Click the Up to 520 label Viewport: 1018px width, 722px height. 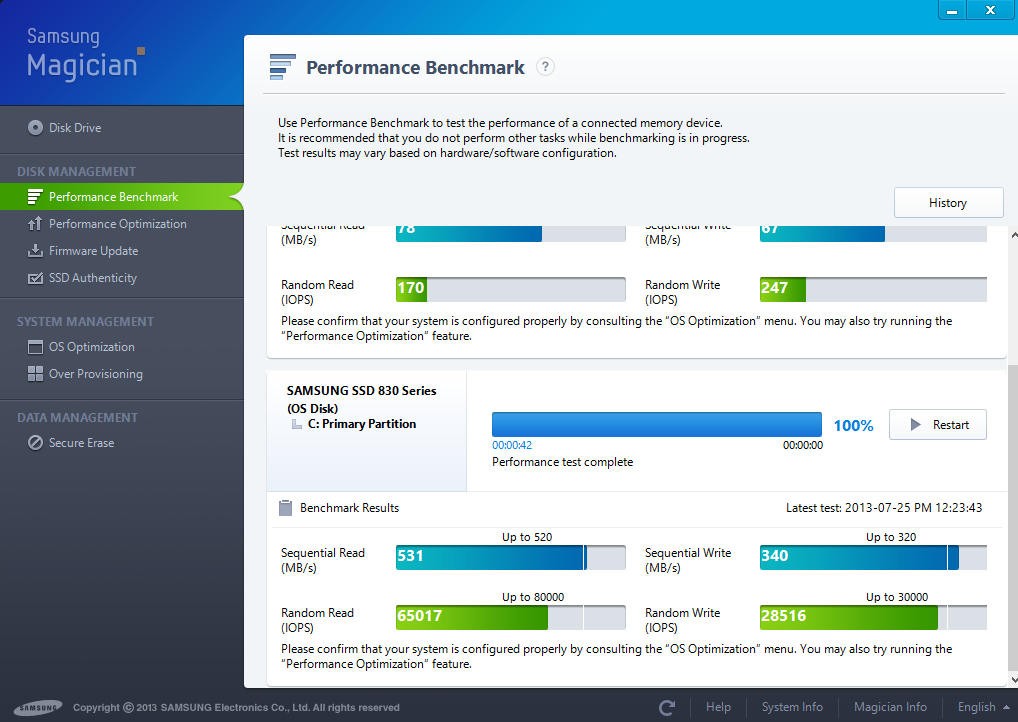(527, 537)
